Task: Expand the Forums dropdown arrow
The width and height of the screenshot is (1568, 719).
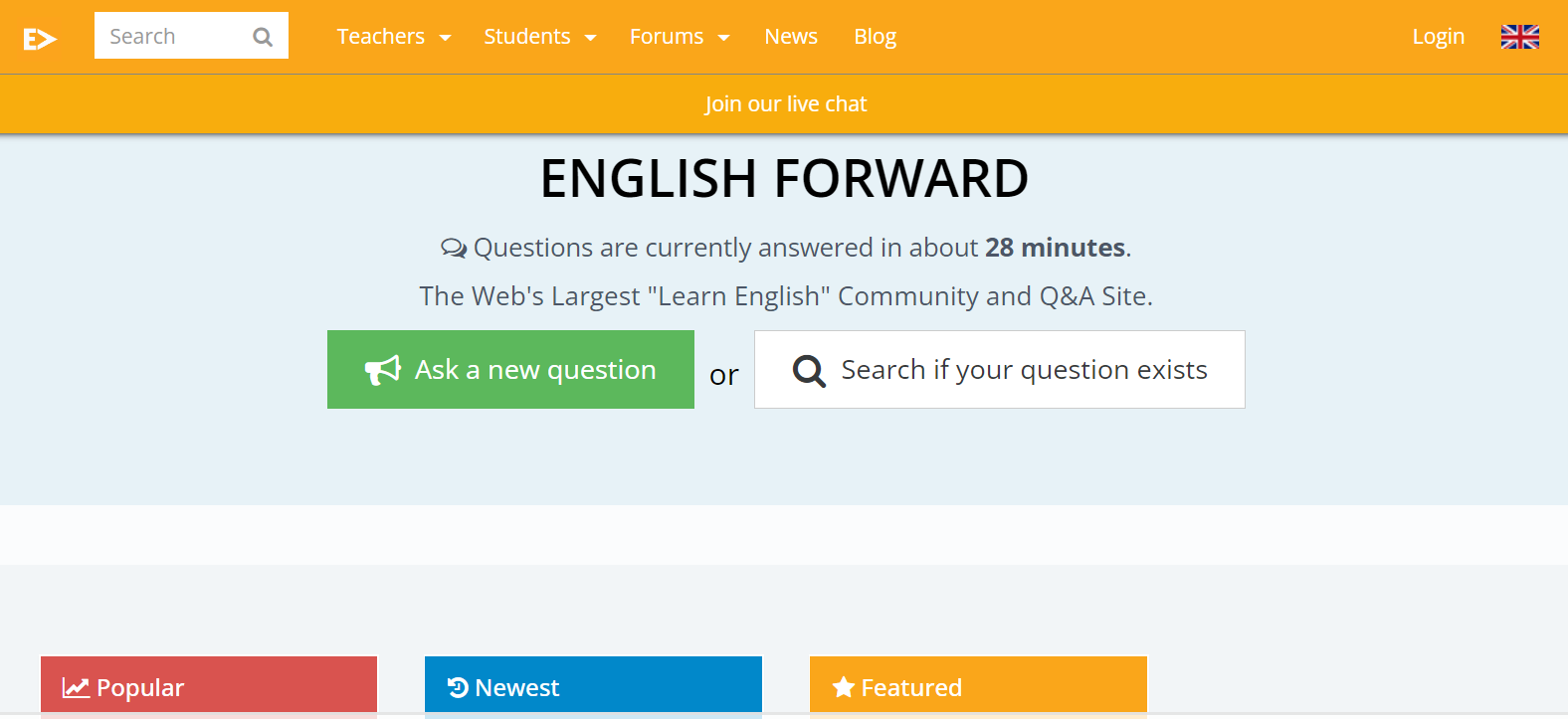Action: coord(723,38)
